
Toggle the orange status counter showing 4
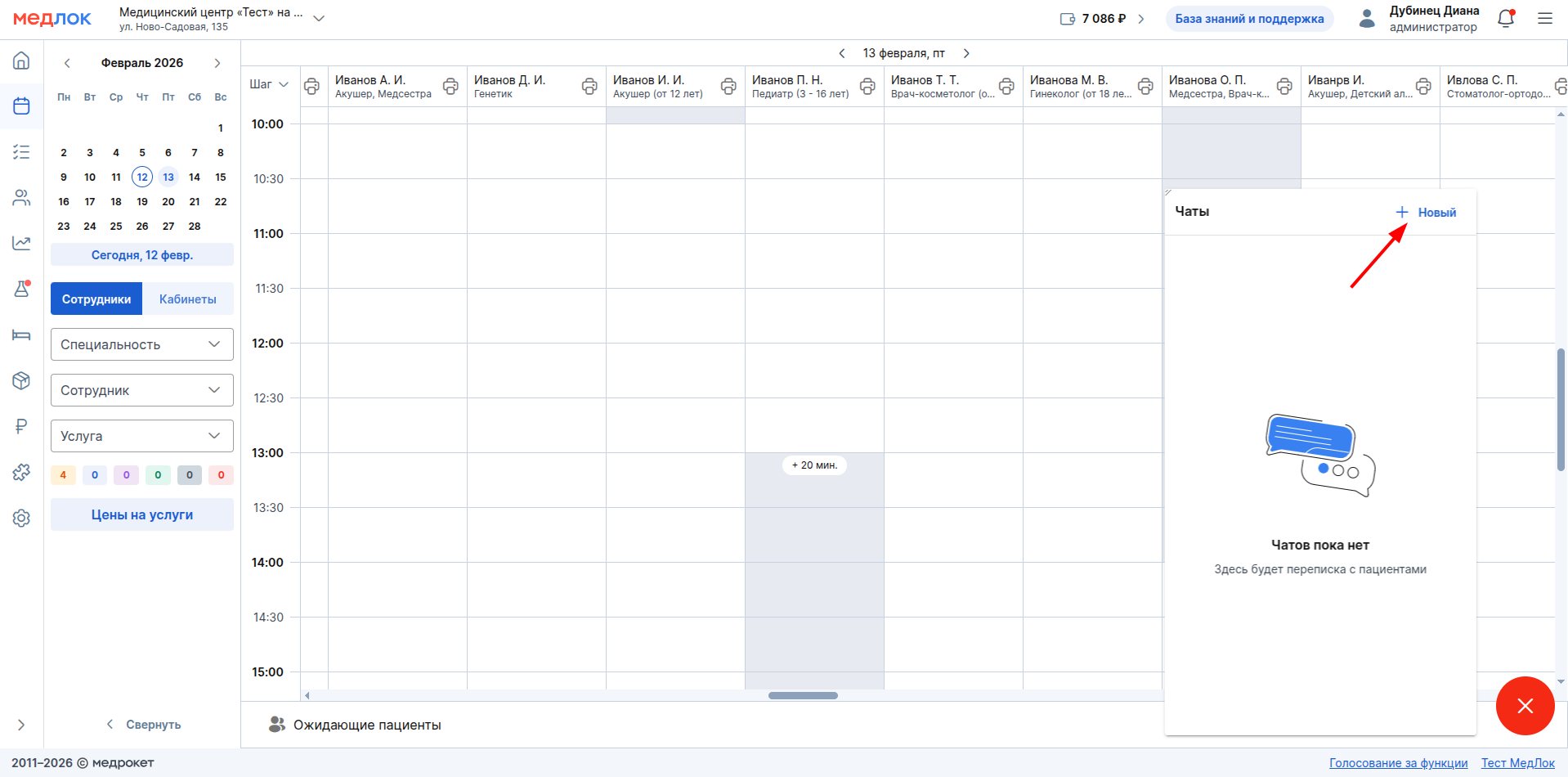click(x=63, y=475)
